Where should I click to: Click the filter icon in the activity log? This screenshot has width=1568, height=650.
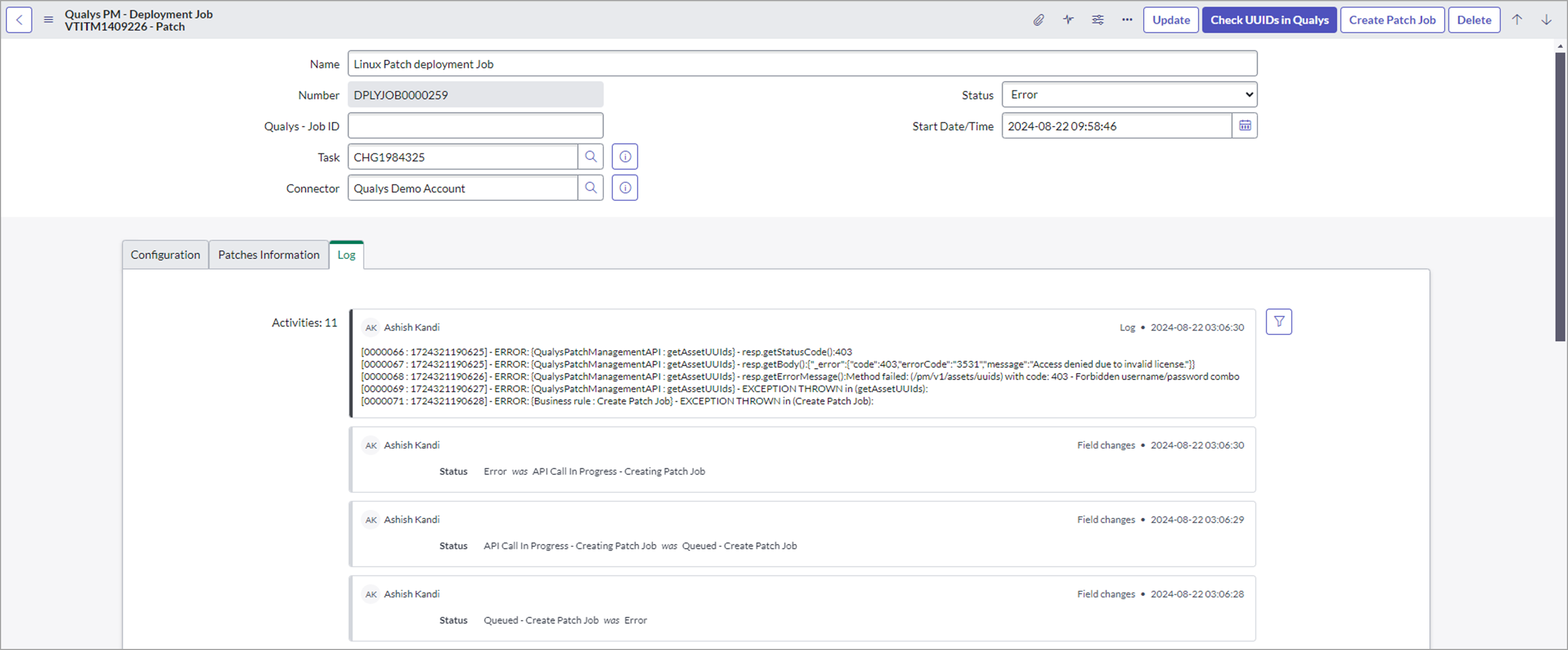(1279, 321)
